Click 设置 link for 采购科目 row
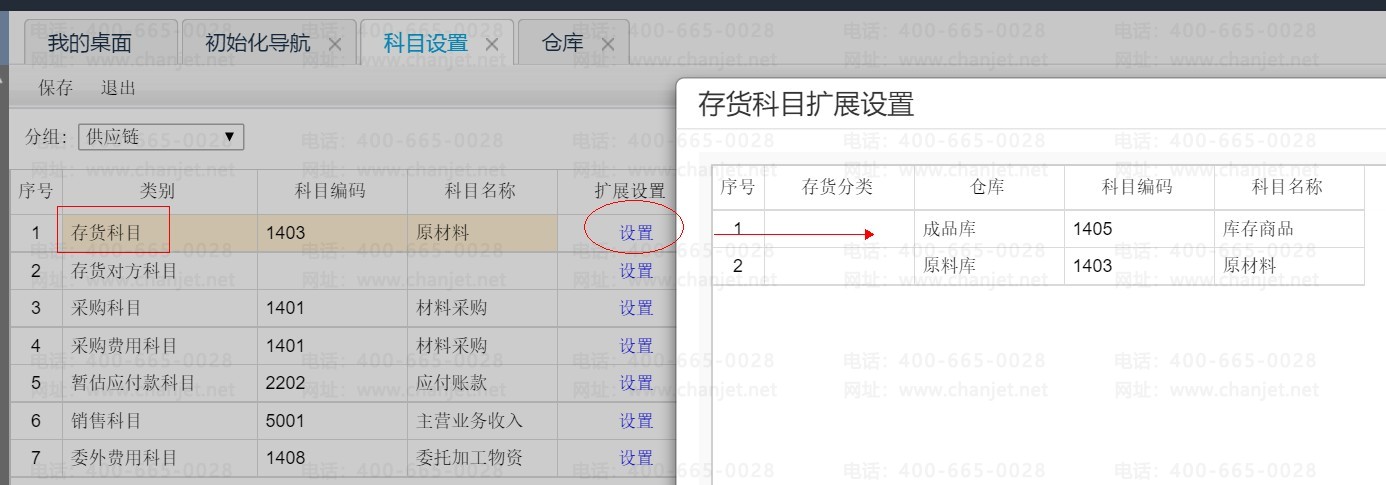The height and width of the screenshot is (485, 1386). pos(636,308)
